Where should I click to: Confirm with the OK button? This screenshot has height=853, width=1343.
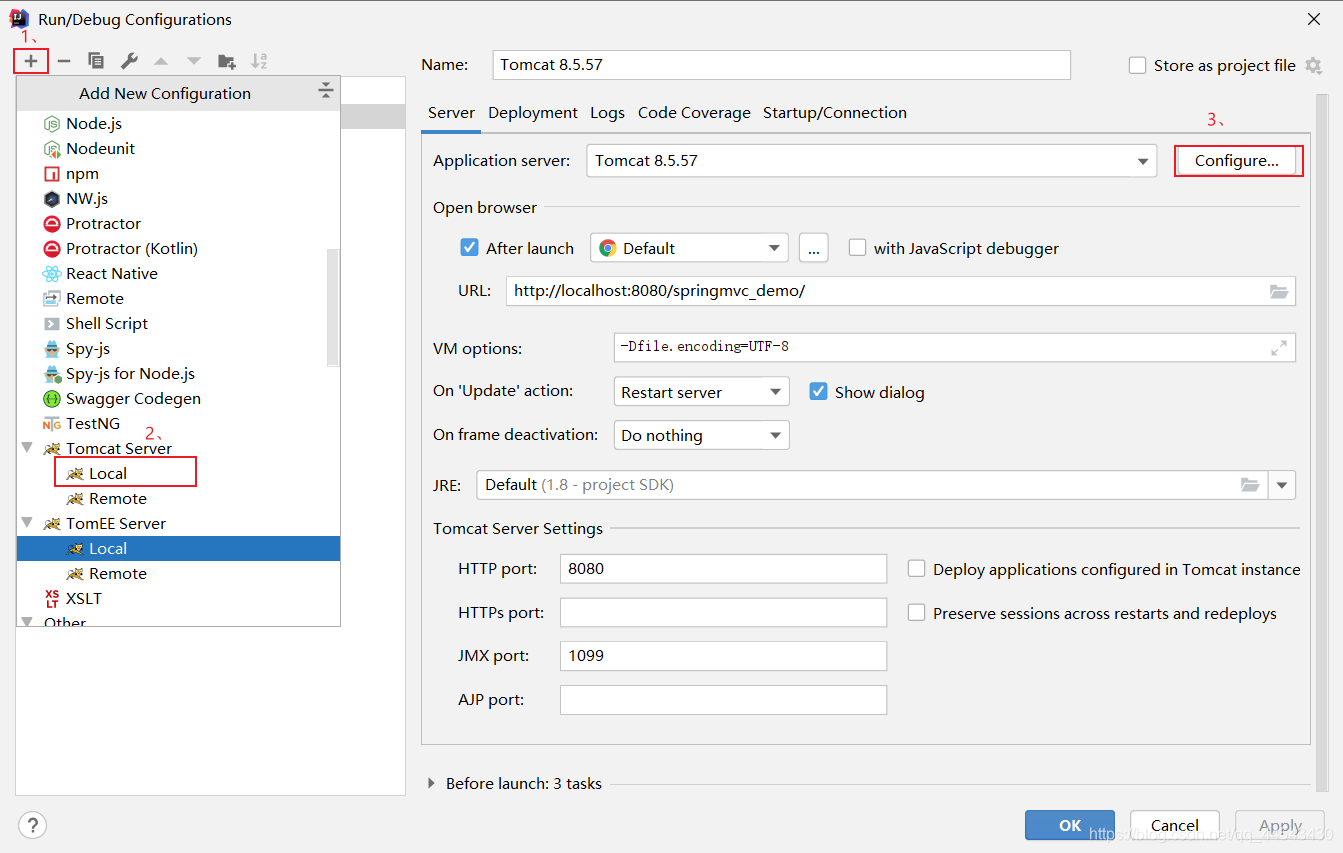1070,825
